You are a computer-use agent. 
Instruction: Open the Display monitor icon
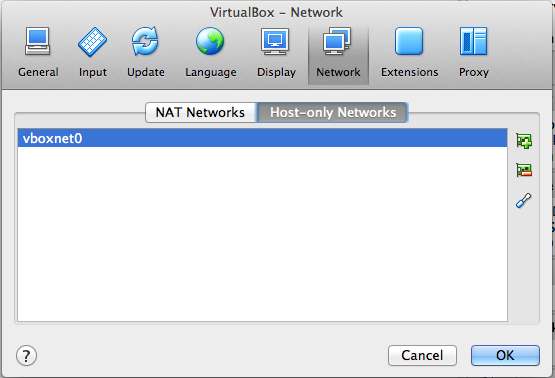[x=275, y=41]
